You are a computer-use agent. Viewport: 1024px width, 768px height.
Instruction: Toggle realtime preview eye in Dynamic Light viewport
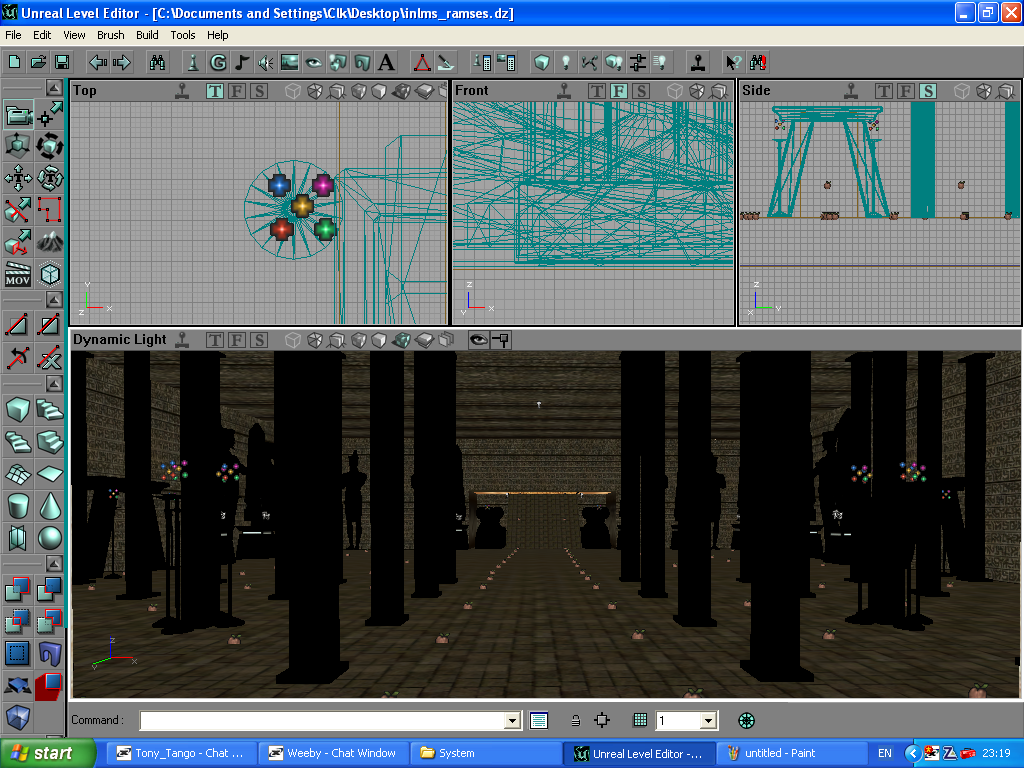point(478,340)
